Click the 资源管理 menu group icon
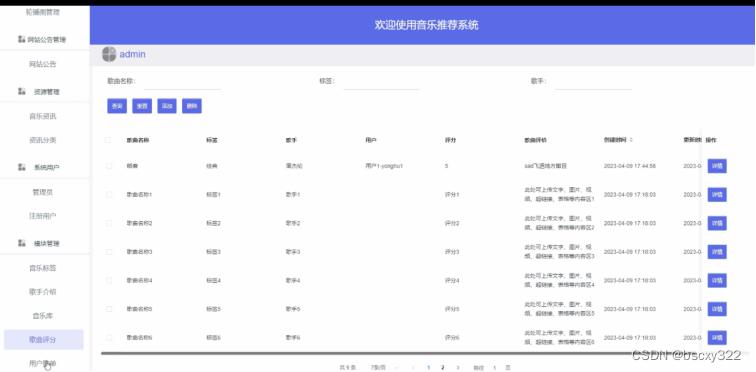The width and height of the screenshot is (756, 372). (x=22, y=91)
